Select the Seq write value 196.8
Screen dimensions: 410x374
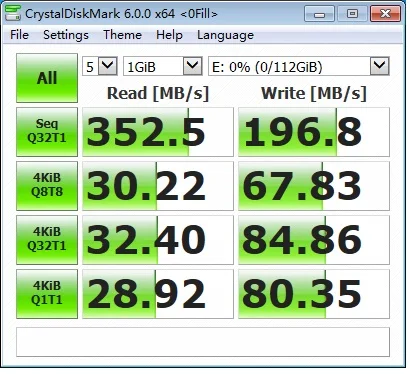pos(314,132)
